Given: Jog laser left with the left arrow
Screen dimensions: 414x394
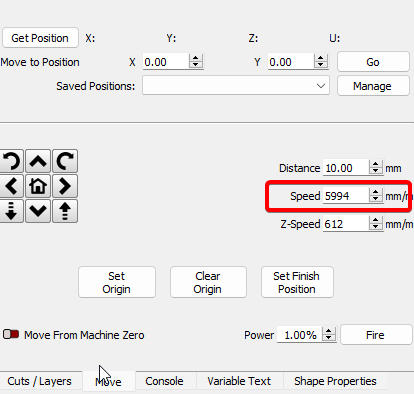Looking at the screenshot, I should coord(12,186).
